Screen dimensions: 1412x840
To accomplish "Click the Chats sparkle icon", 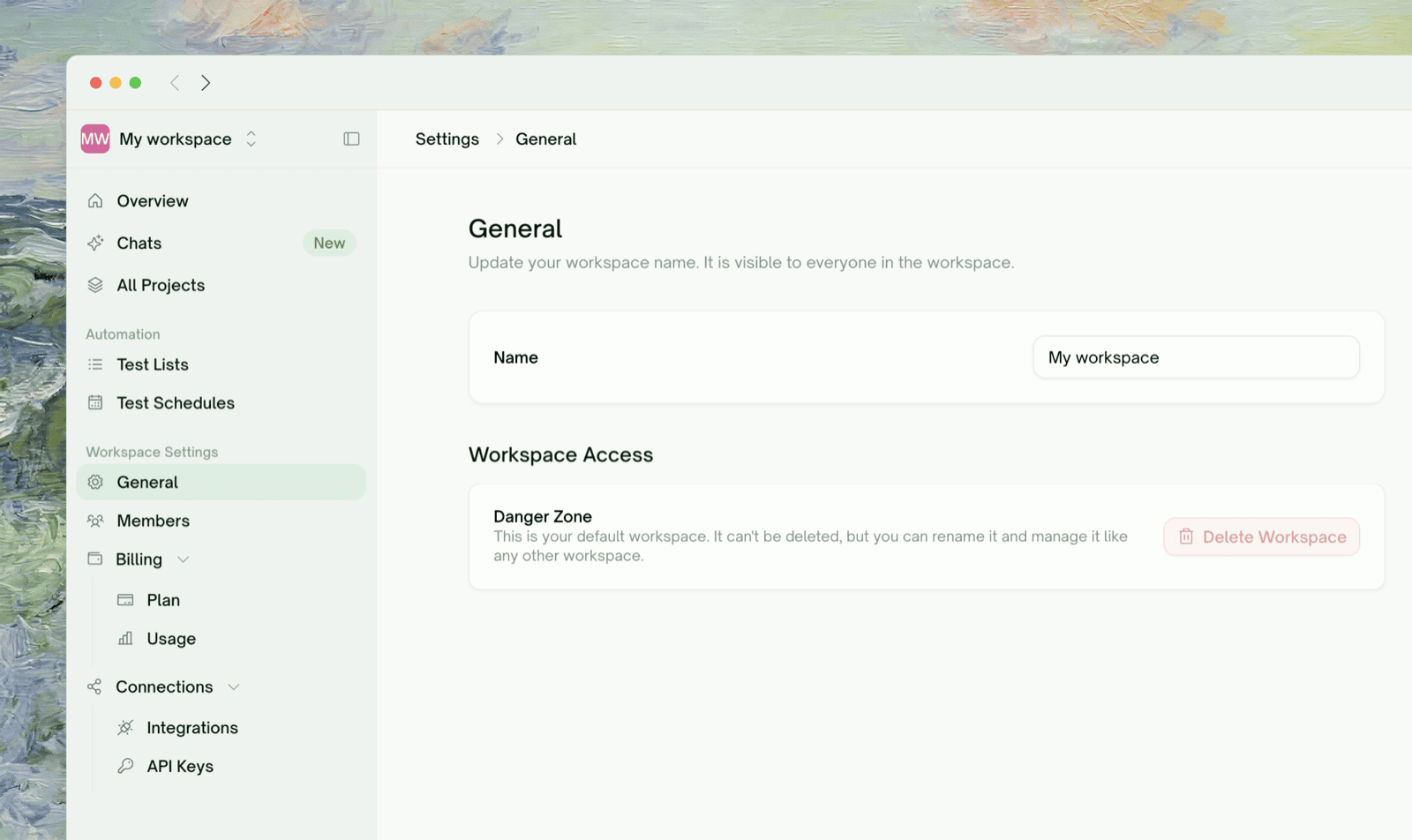I will [95, 243].
